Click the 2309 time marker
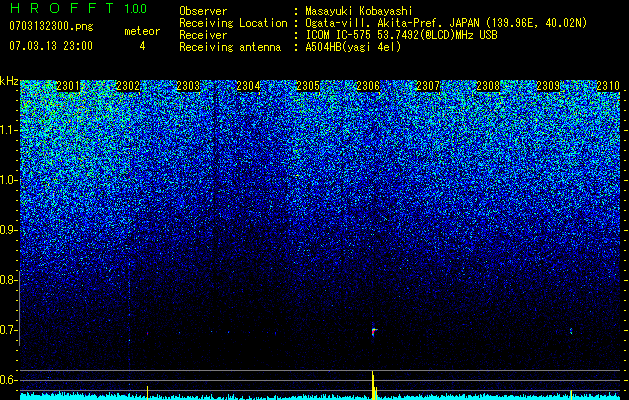This screenshot has height=400, width=629. tap(548, 86)
